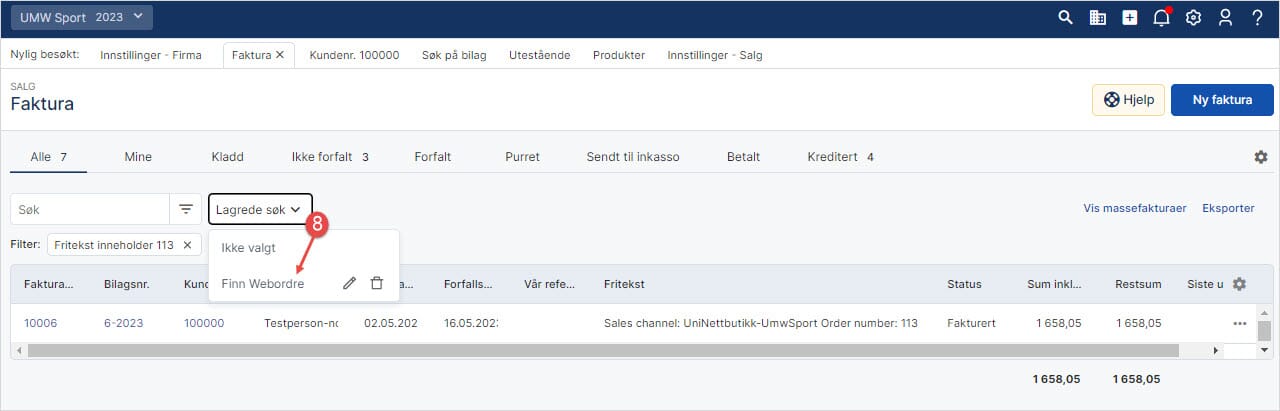Select the Ikke forfalt tab

click(322, 157)
